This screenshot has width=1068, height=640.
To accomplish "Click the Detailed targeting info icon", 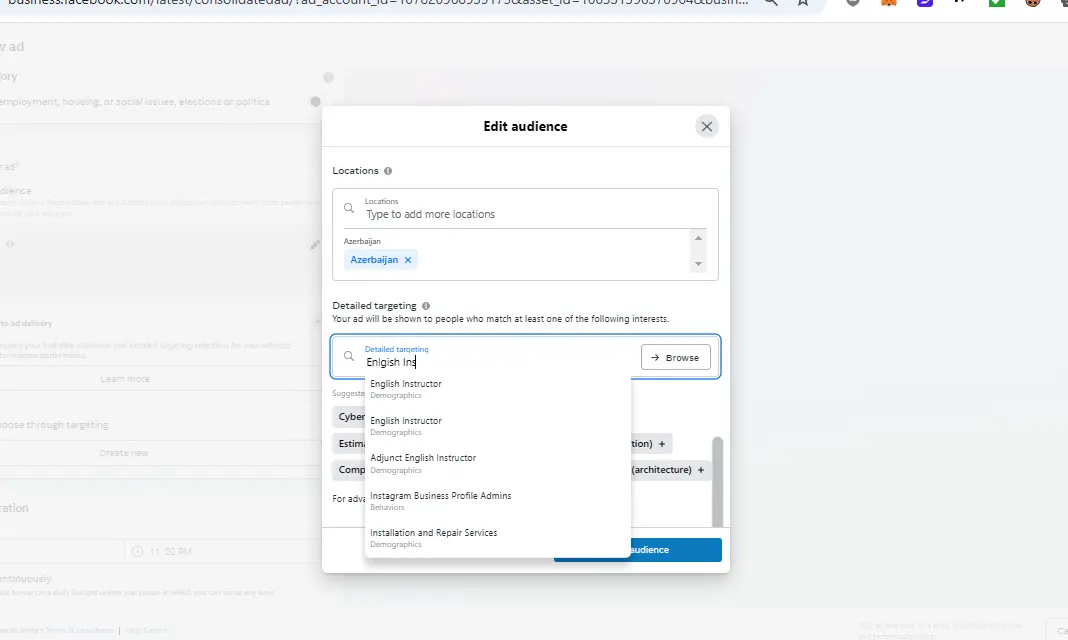I will pos(426,306).
